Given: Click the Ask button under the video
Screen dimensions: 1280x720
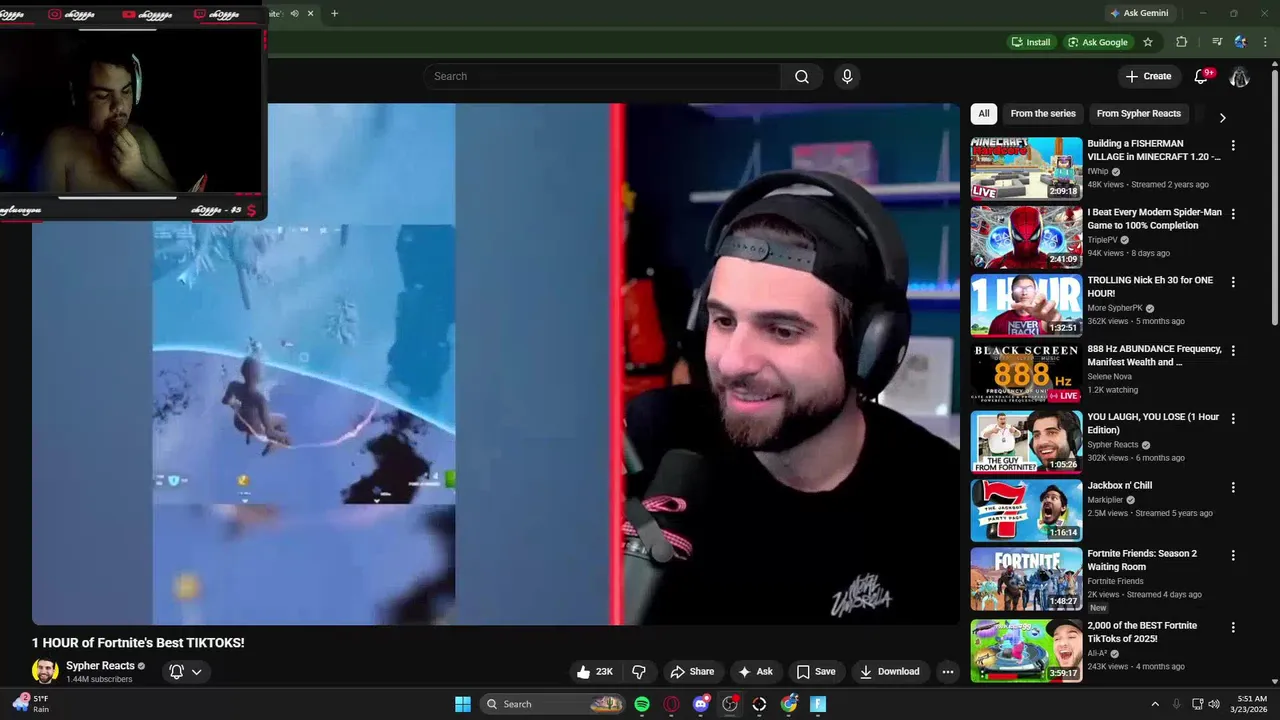Looking at the screenshot, I should click(755, 672).
